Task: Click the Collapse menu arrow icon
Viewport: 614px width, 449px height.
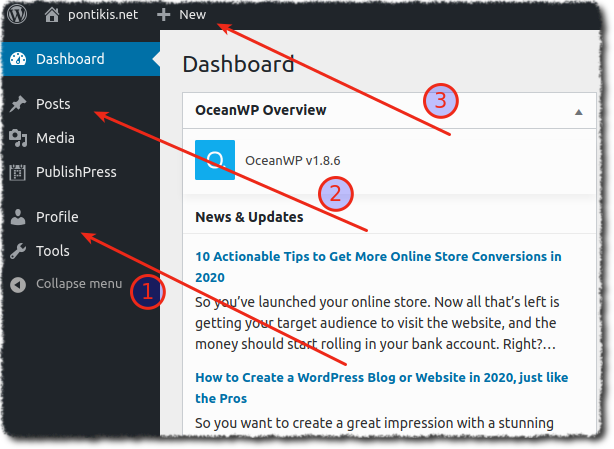Action: (18, 285)
